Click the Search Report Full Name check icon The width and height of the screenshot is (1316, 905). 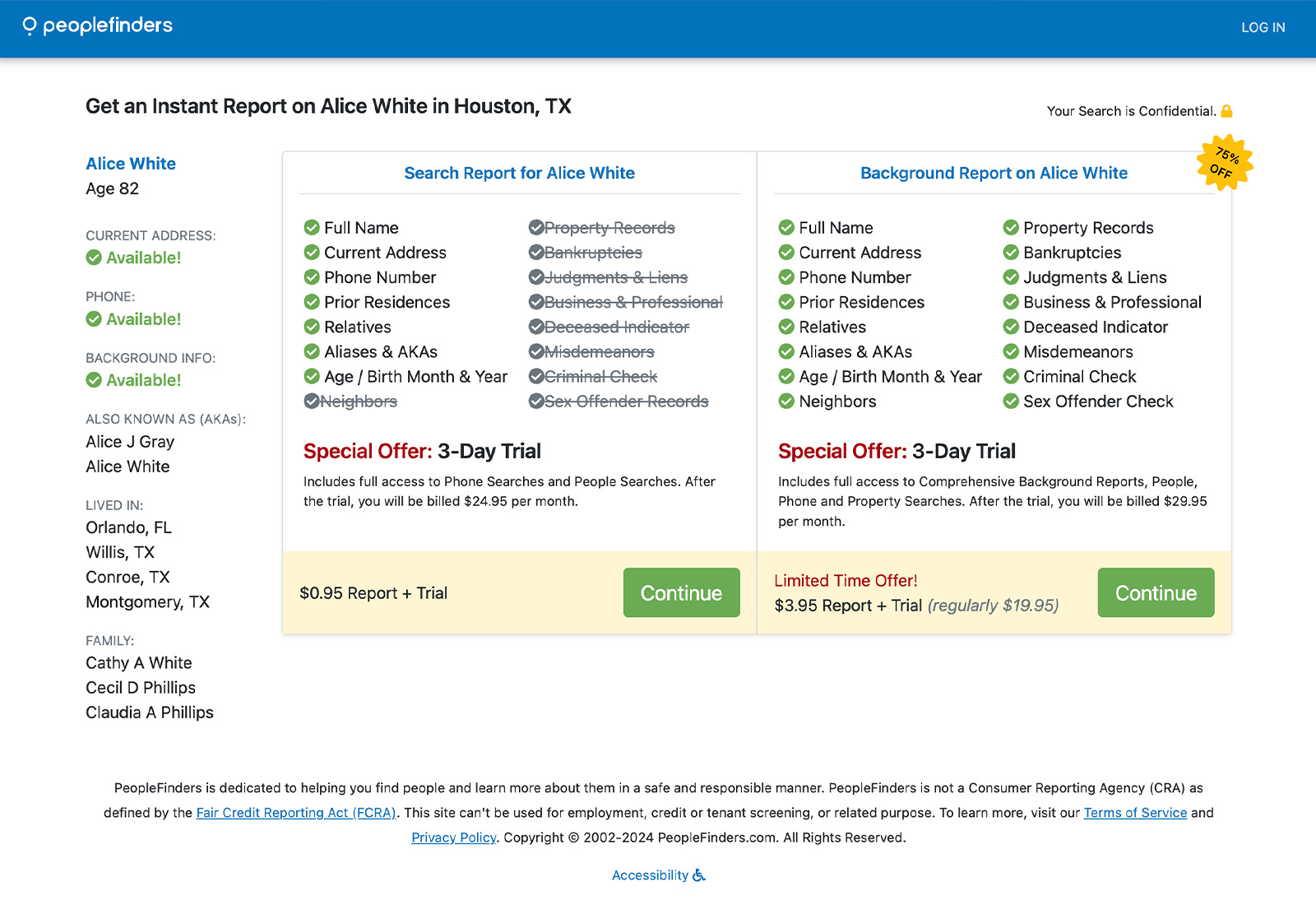coord(312,227)
